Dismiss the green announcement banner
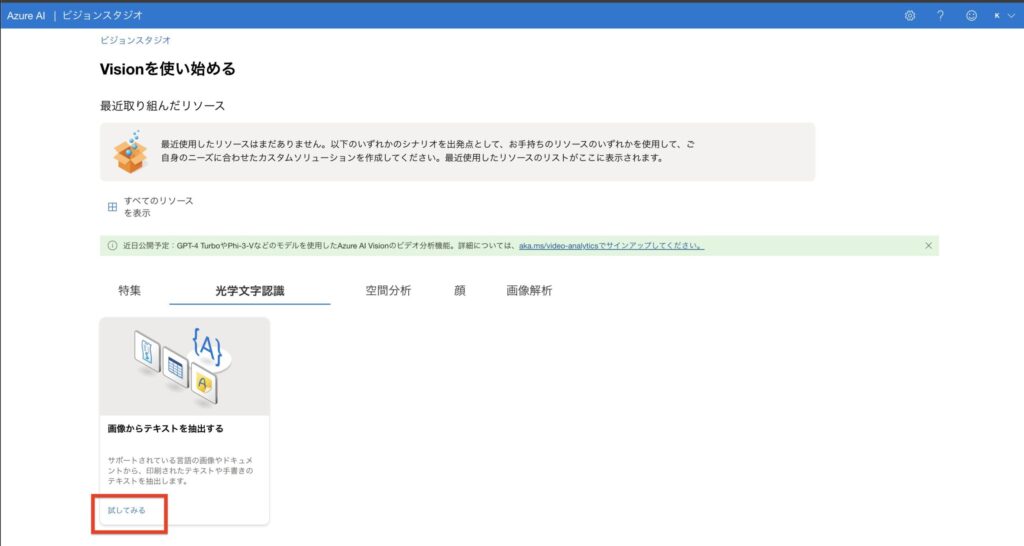 click(x=929, y=246)
